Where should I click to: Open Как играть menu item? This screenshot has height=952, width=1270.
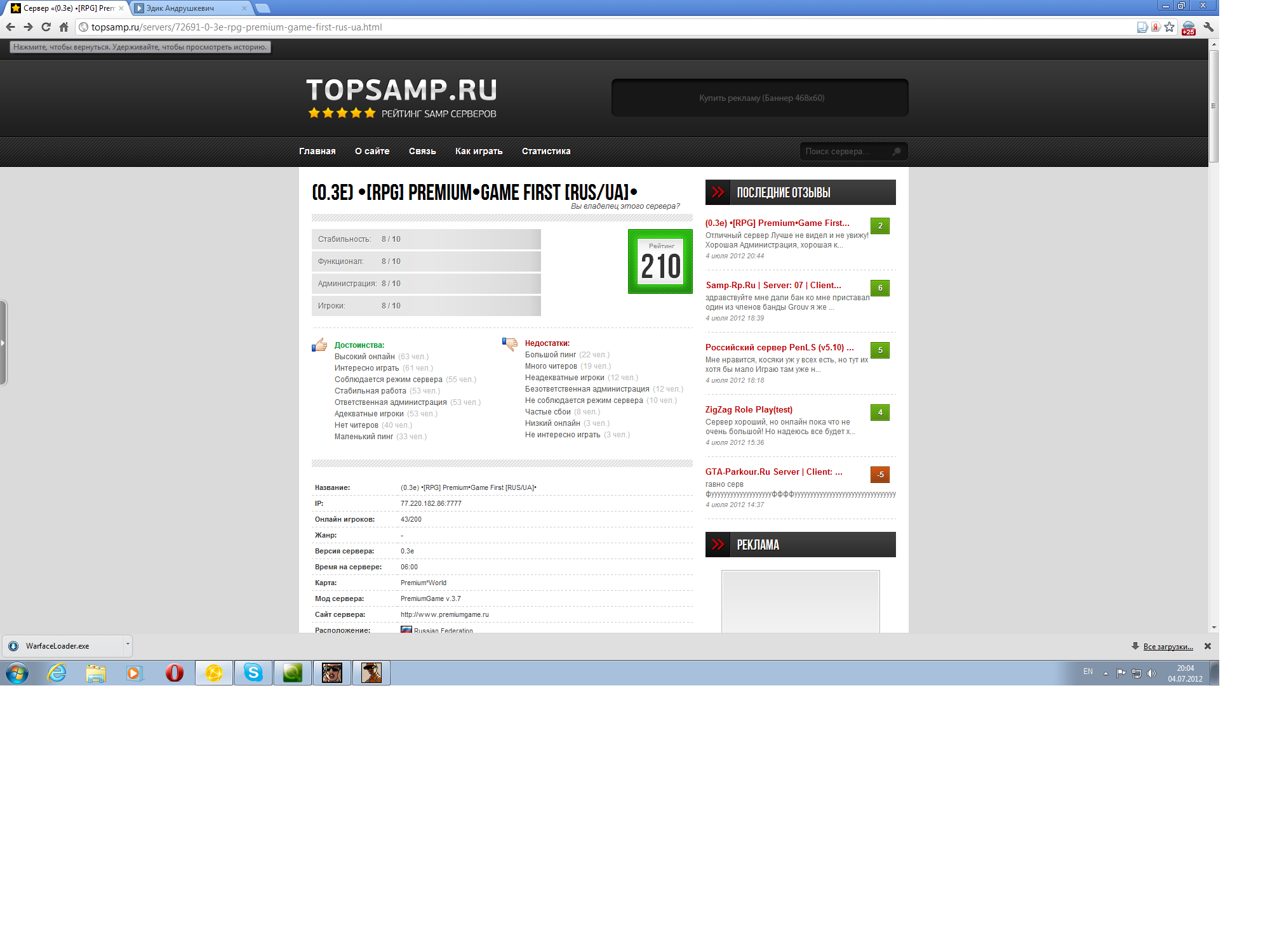[x=479, y=151]
